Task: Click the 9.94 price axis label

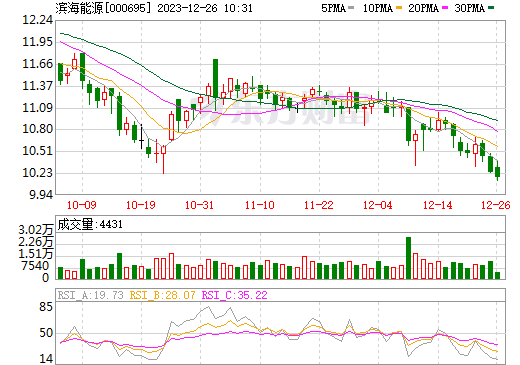Action: (41, 195)
